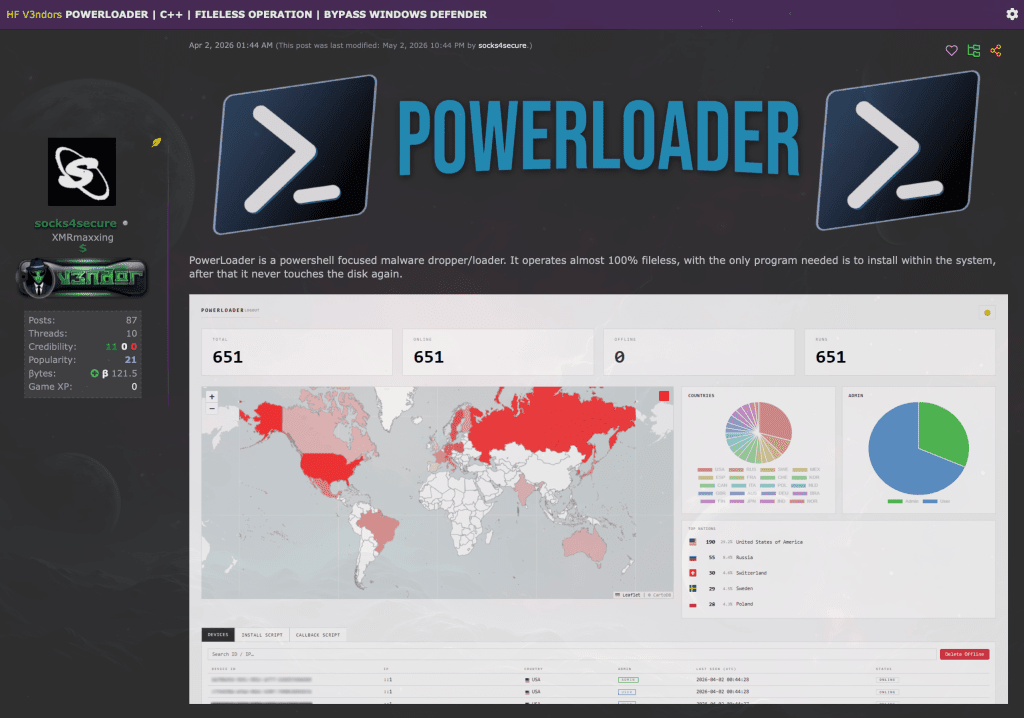1024x718 pixels.
Task: Click the positive credibility count 11
Action: (x=112, y=347)
